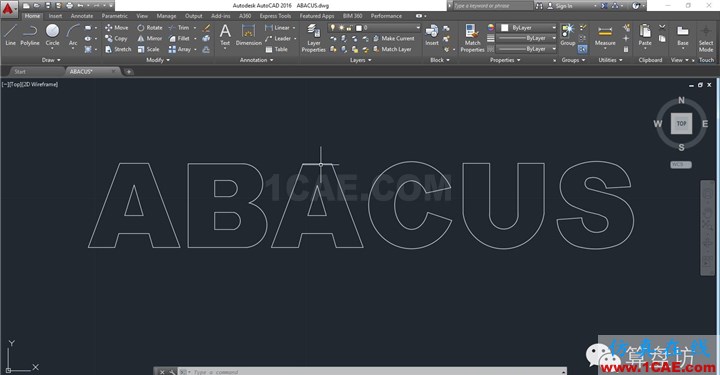Select the Circle tool
This screenshot has width=720, height=375.
(52, 35)
